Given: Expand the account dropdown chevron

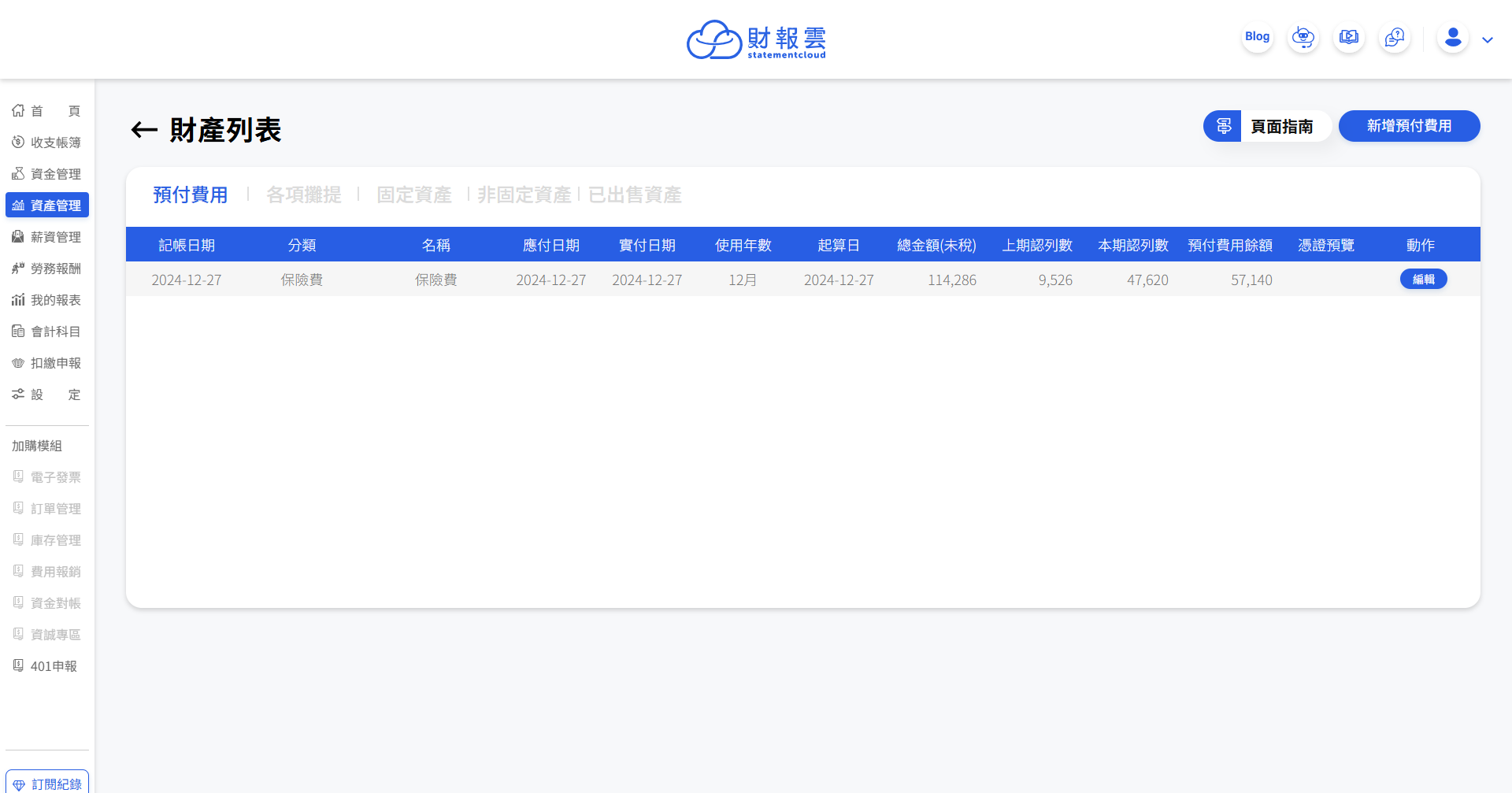Looking at the screenshot, I should tap(1488, 40).
